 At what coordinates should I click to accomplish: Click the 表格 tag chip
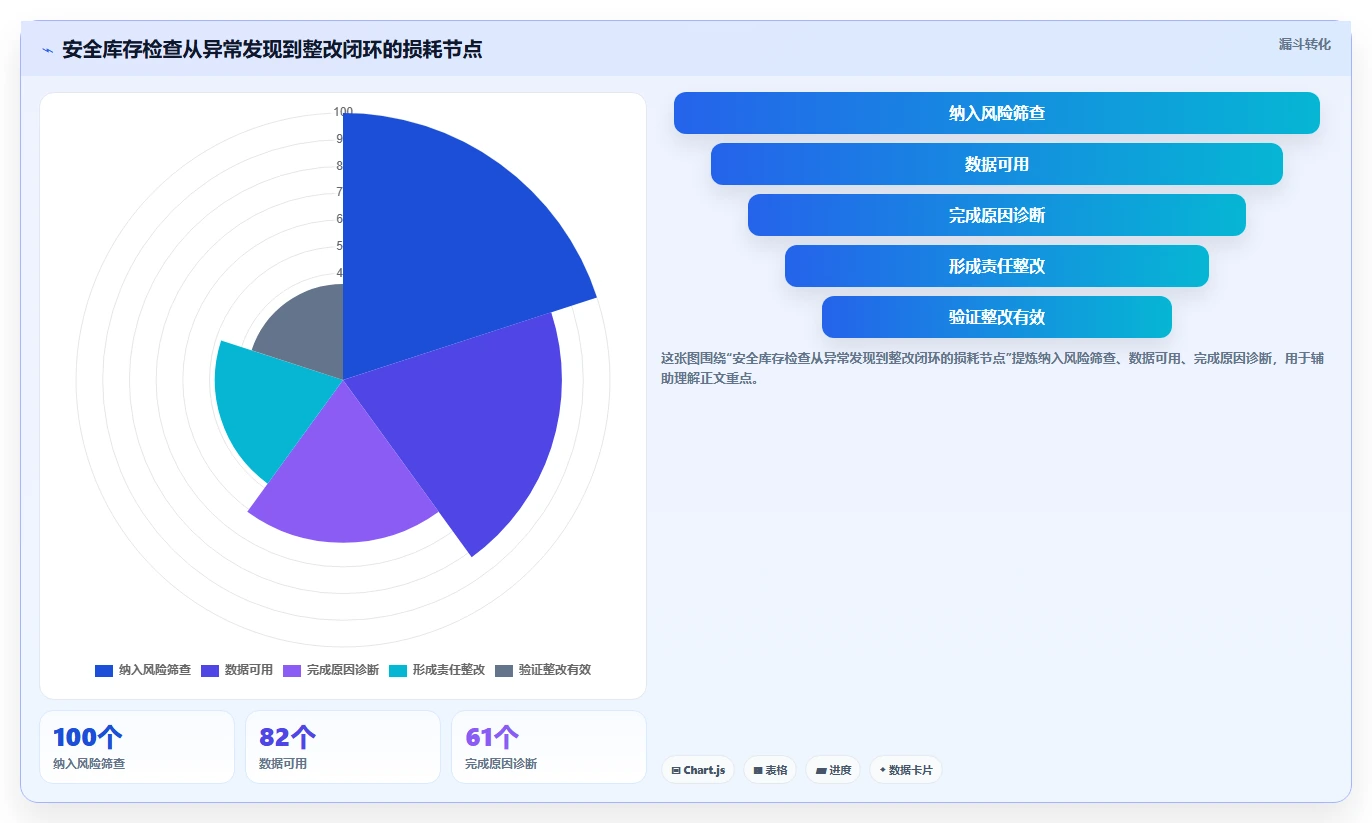[x=770, y=770]
